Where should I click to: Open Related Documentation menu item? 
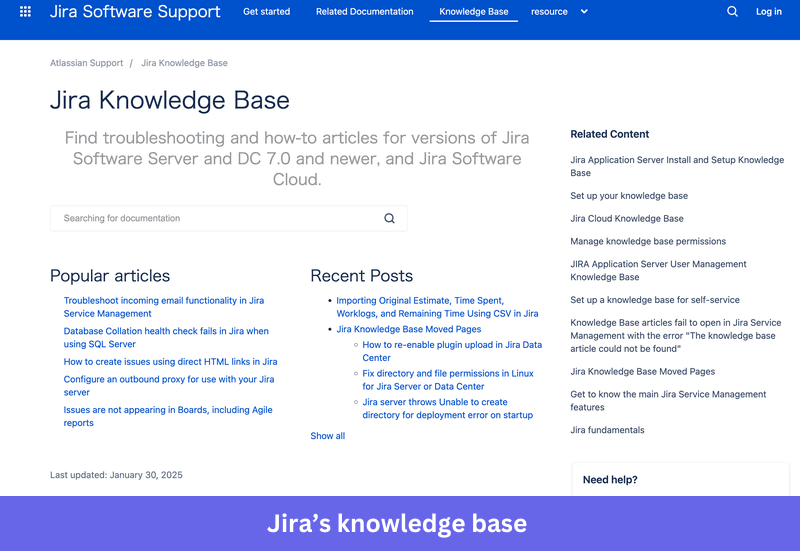[364, 11]
